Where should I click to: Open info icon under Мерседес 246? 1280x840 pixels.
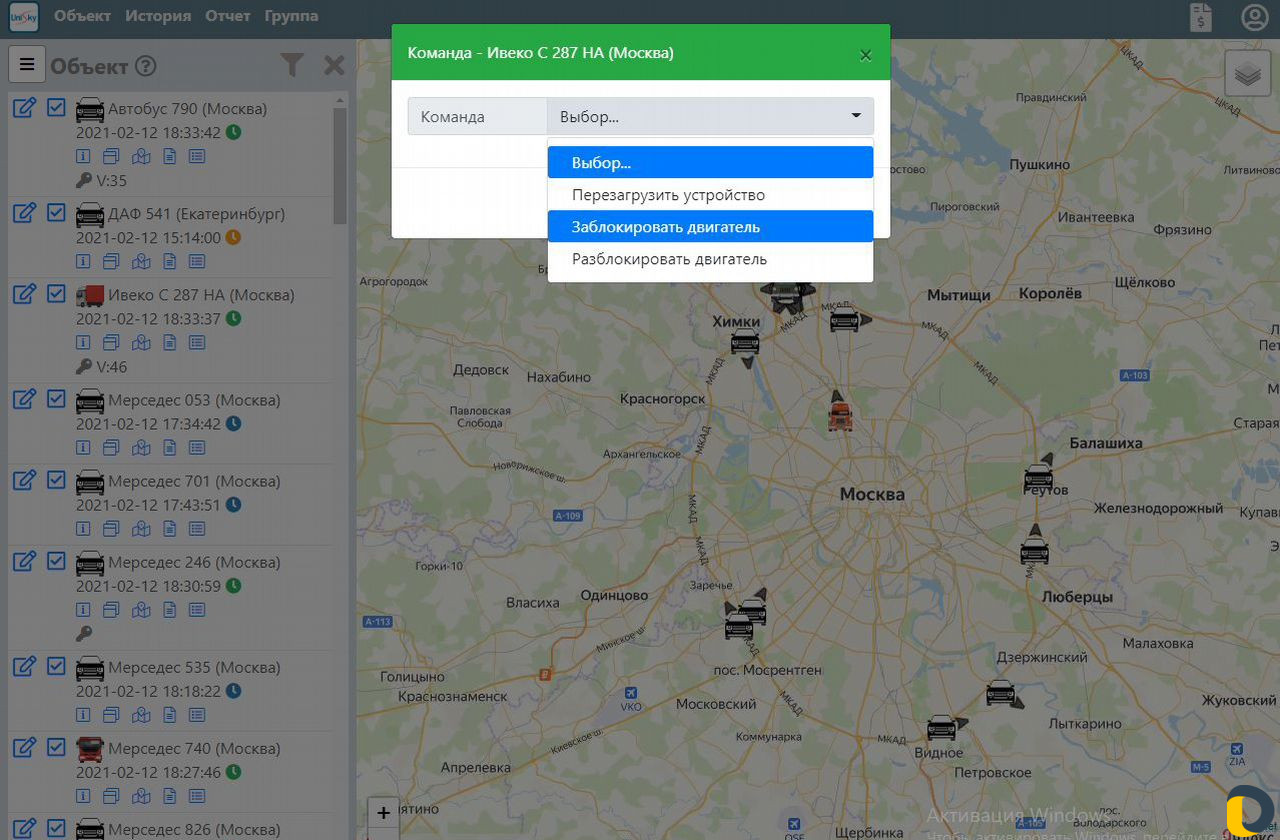(x=83, y=610)
